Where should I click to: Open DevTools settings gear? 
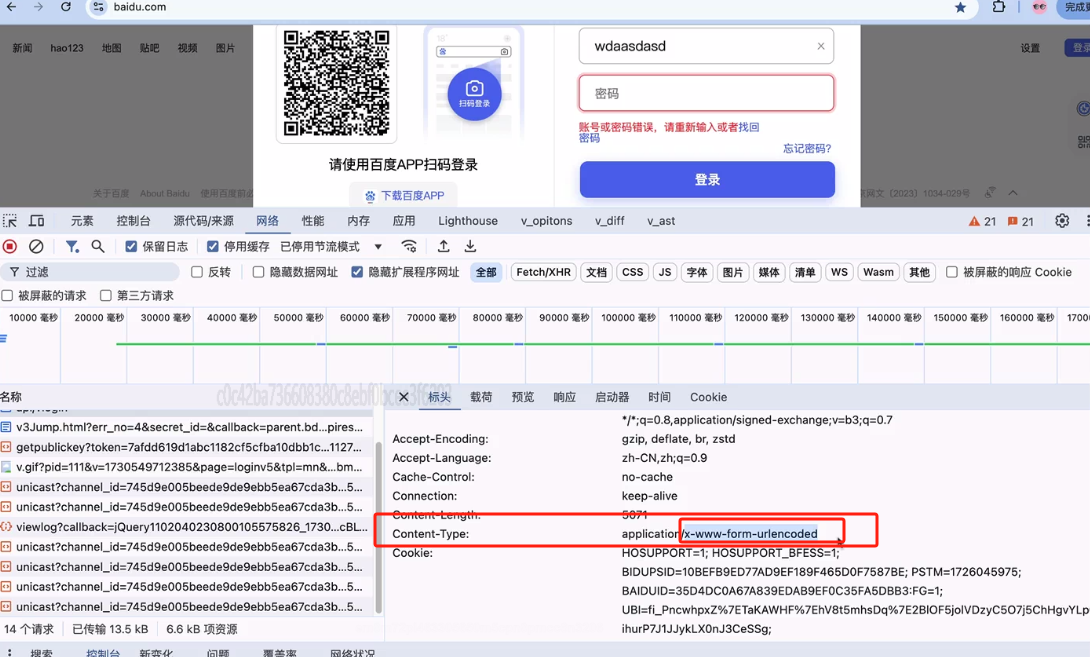[x=1062, y=221]
